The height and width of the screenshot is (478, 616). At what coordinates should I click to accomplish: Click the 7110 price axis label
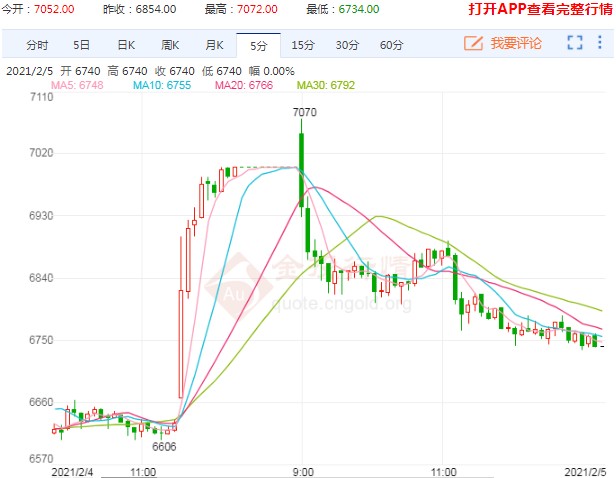pyautogui.click(x=41, y=97)
